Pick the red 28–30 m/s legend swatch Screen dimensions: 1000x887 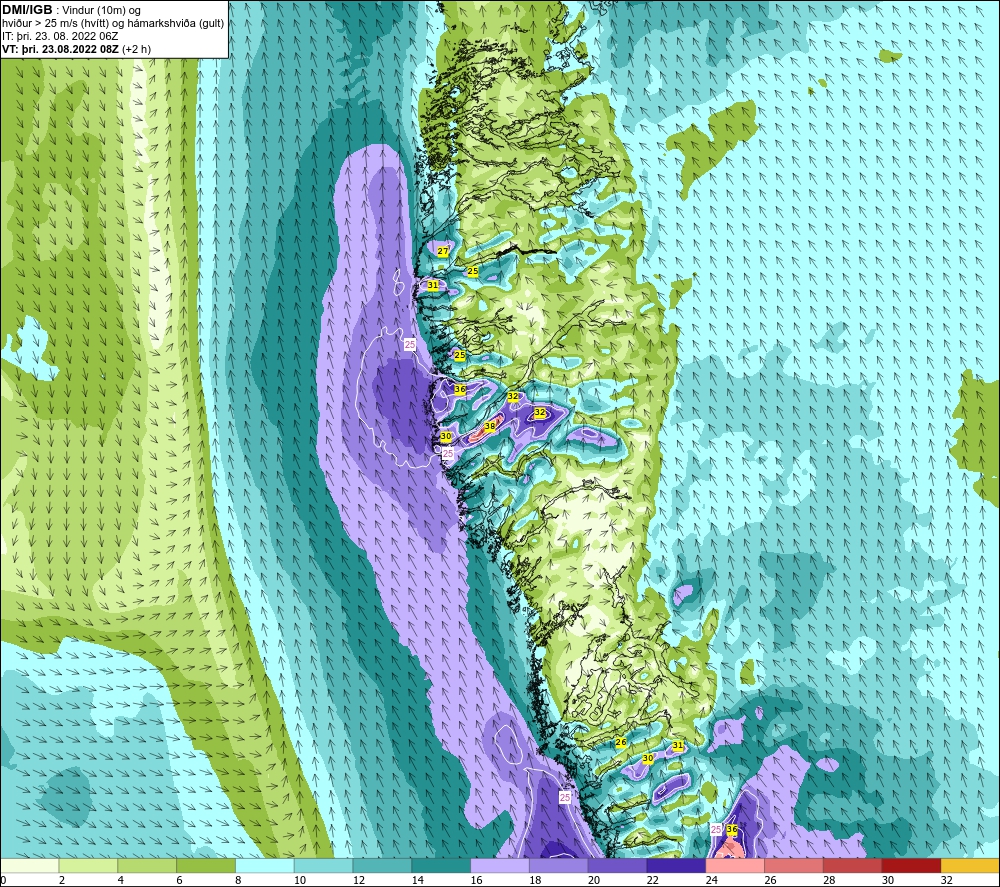(x=852, y=865)
